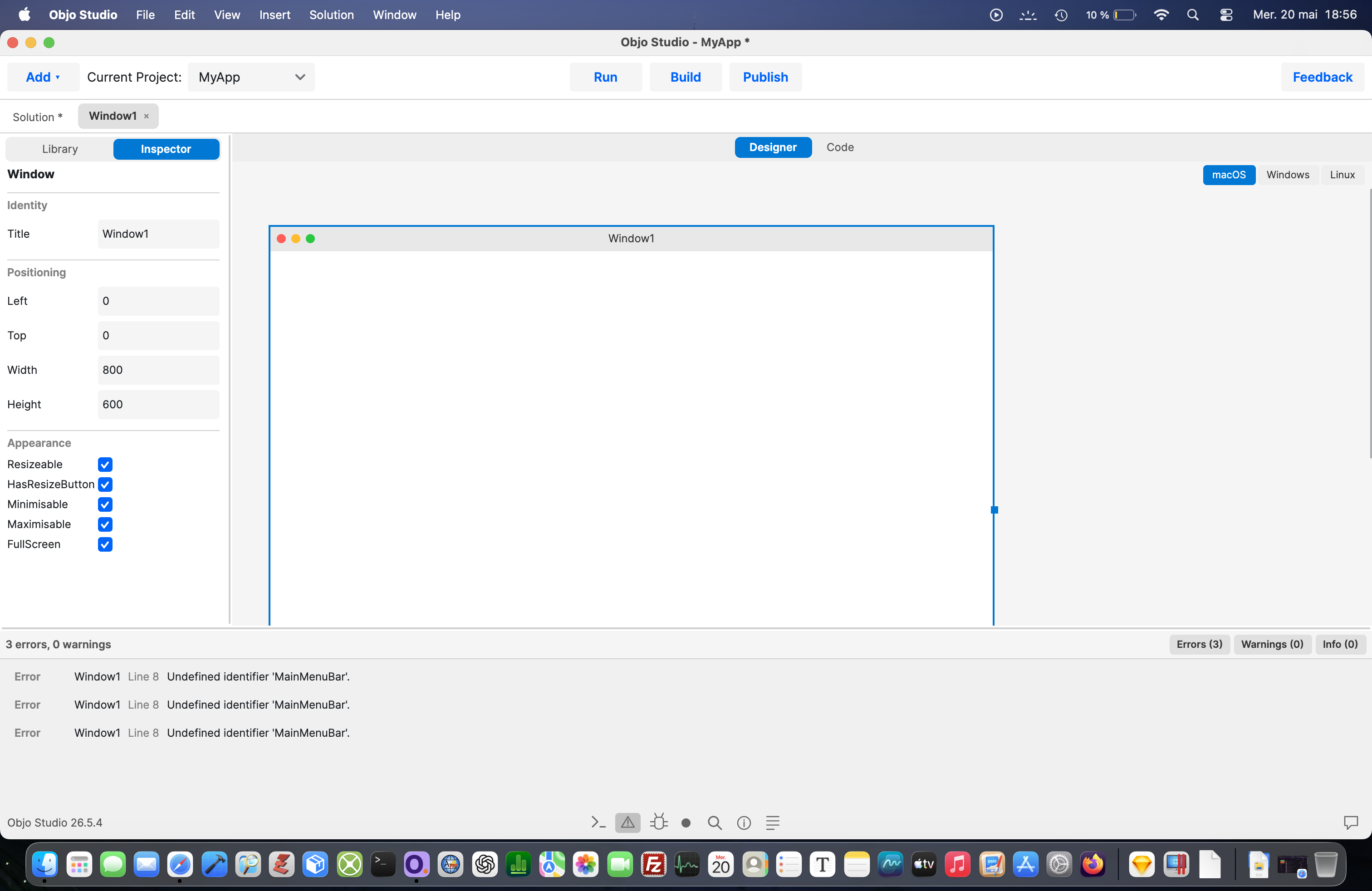Open the debugger bug icon
1372x891 pixels.
click(x=658, y=822)
